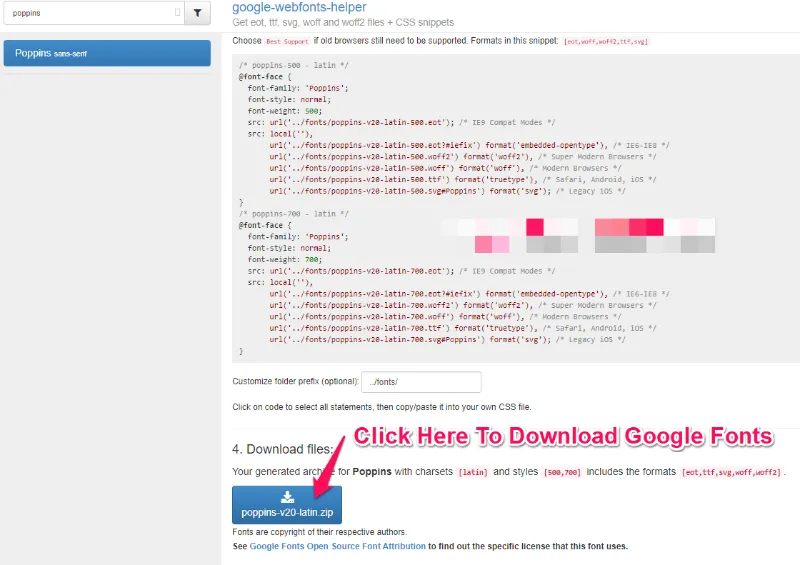
Task: Click 'Fonts are copyright of their respective authors' text
Action: click(319, 532)
